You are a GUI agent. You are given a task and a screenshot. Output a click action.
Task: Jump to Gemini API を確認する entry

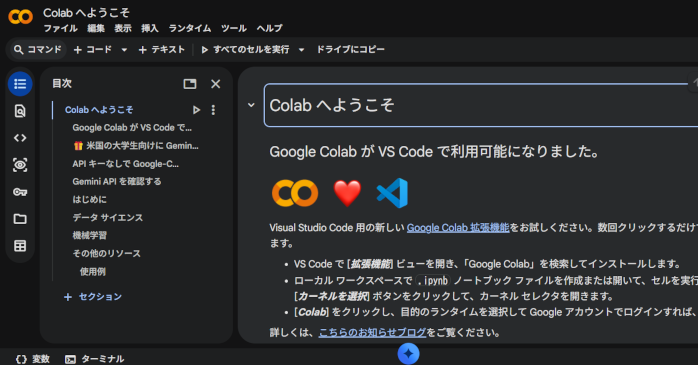coord(117,182)
